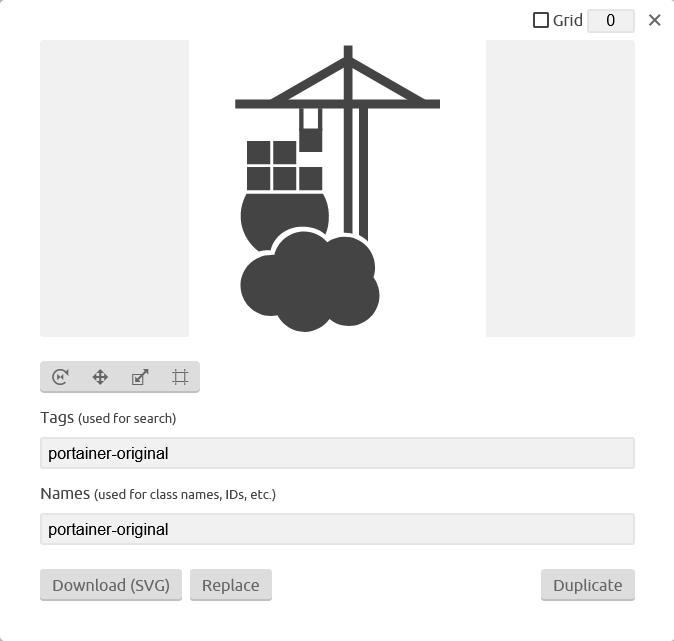Click the Replace button
Viewport: 674px width, 641px height.
pos(231,585)
